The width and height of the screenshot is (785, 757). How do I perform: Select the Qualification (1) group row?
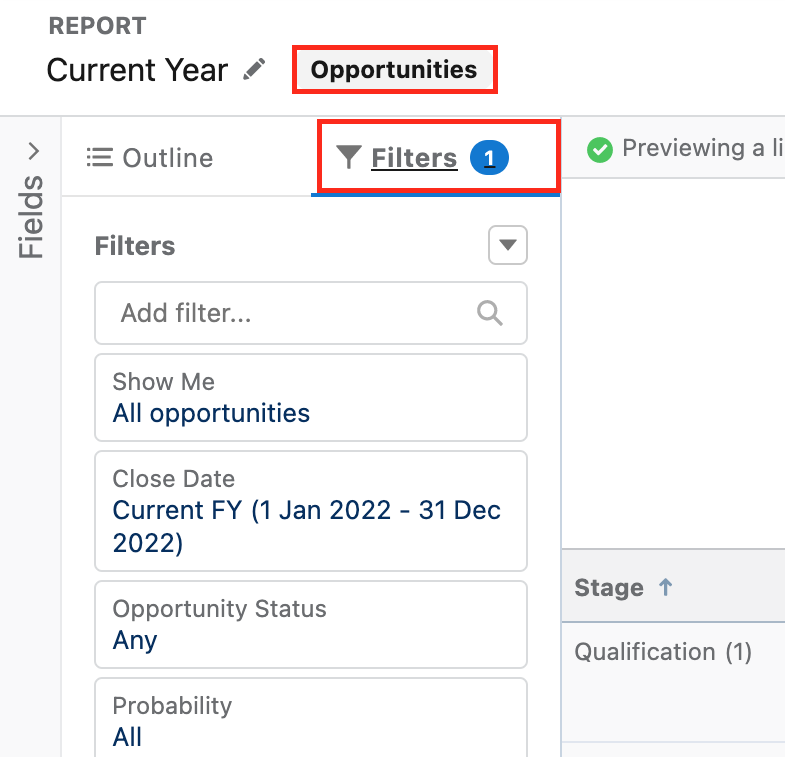(x=673, y=652)
